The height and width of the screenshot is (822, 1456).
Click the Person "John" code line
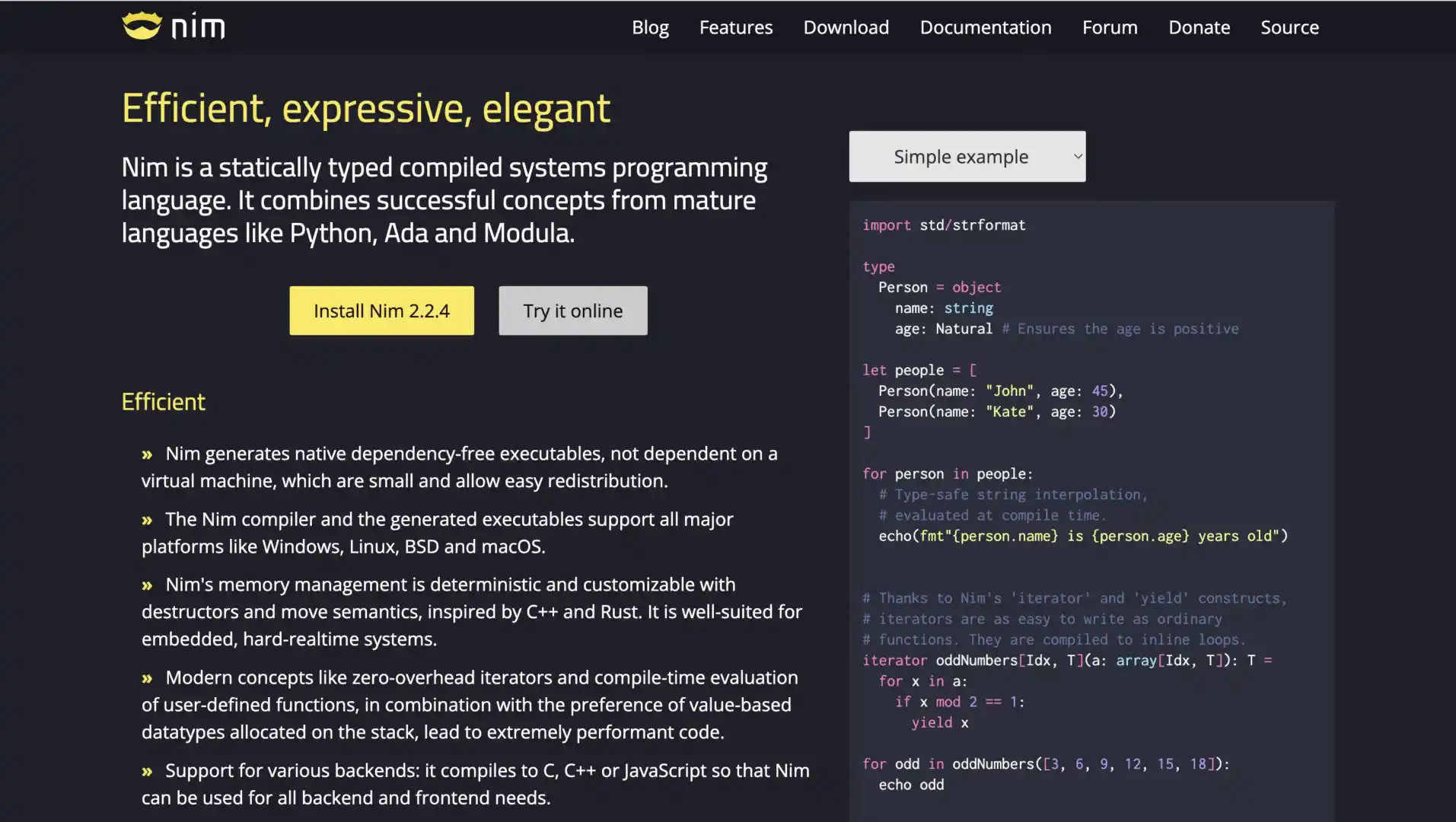(x=1001, y=391)
